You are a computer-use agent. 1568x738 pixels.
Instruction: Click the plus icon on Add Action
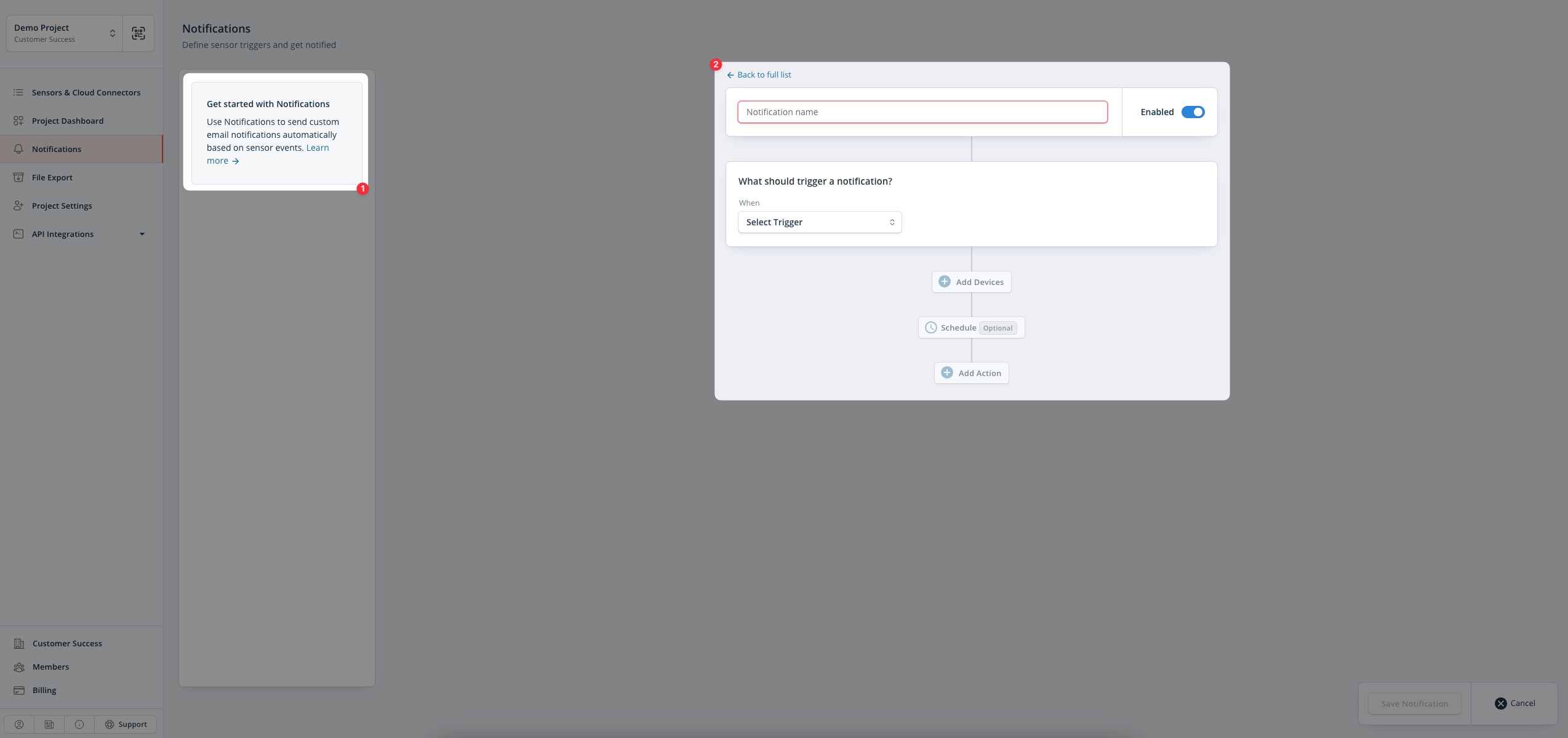(947, 373)
